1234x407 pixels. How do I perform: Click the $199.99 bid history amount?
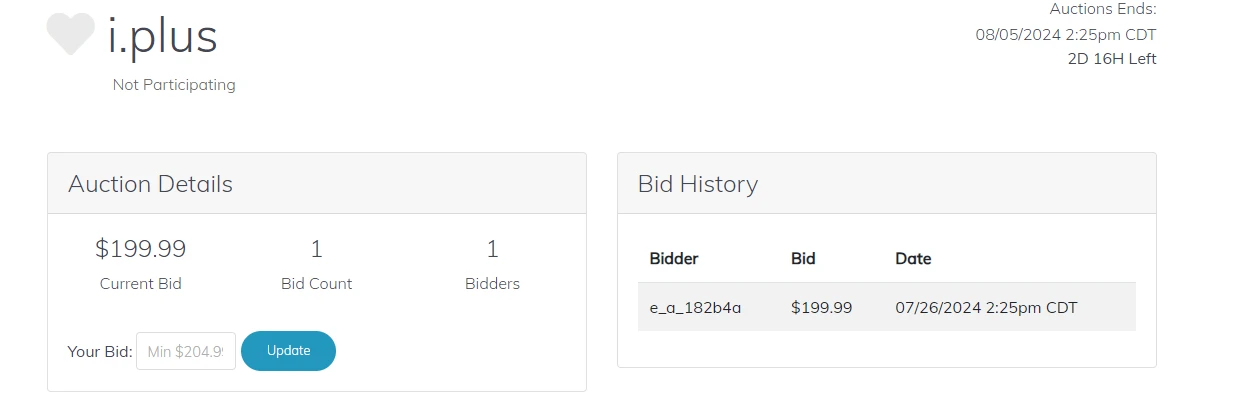point(821,307)
